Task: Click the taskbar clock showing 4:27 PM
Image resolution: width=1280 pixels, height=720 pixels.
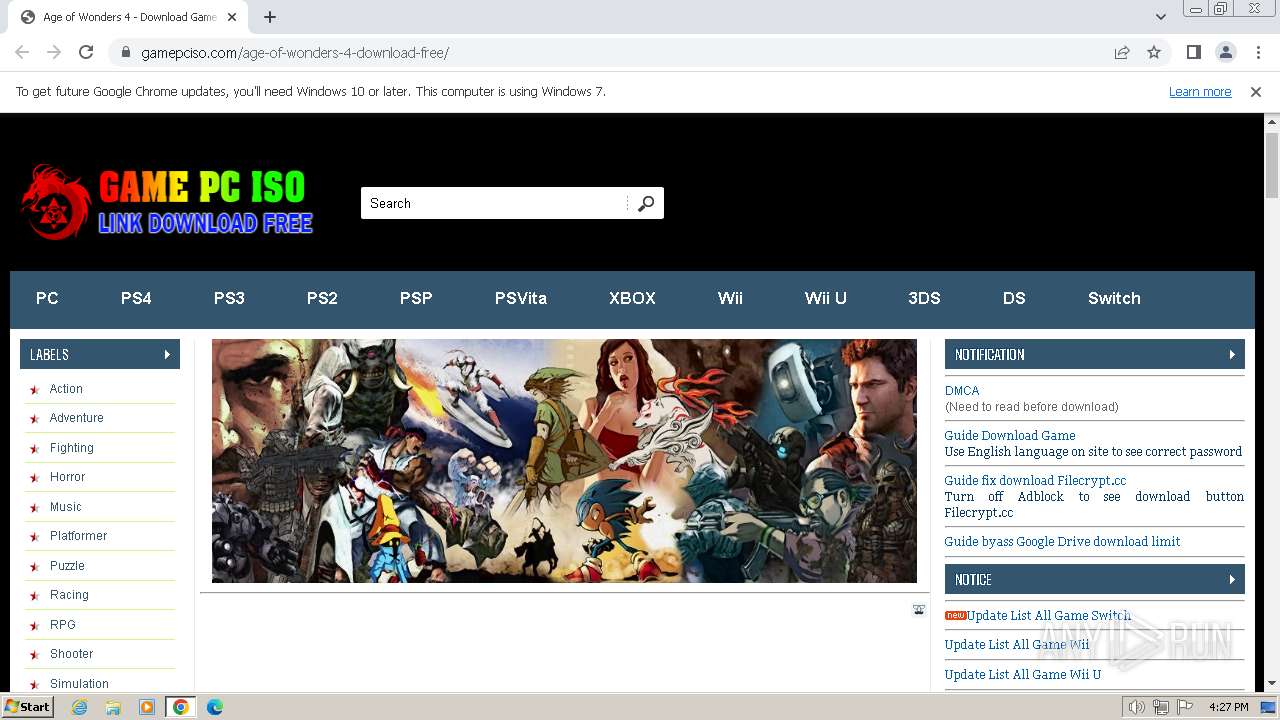Action: point(1229,707)
